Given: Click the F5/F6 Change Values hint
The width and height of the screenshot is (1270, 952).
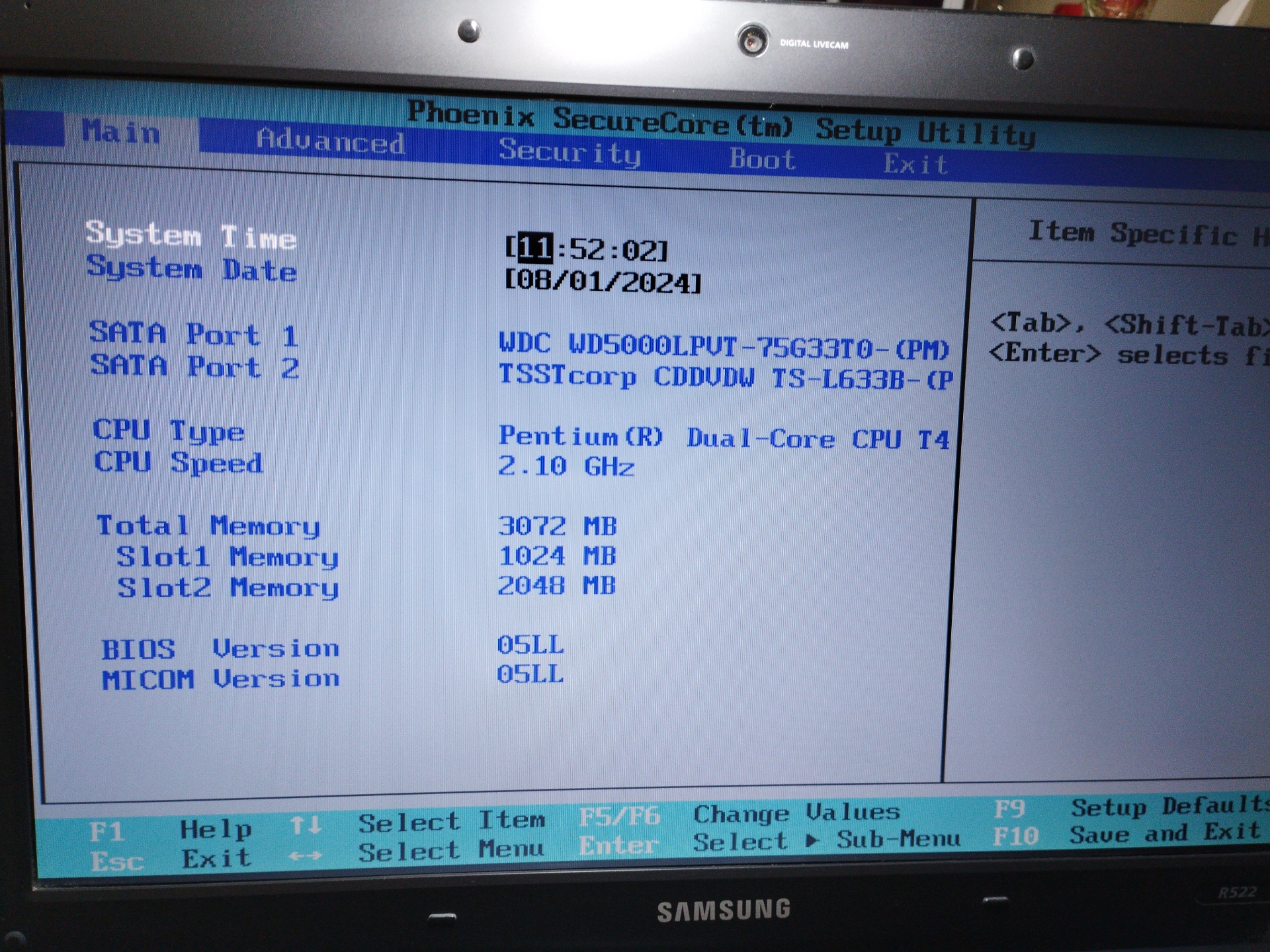Looking at the screenshot, I should coord(740,814).
